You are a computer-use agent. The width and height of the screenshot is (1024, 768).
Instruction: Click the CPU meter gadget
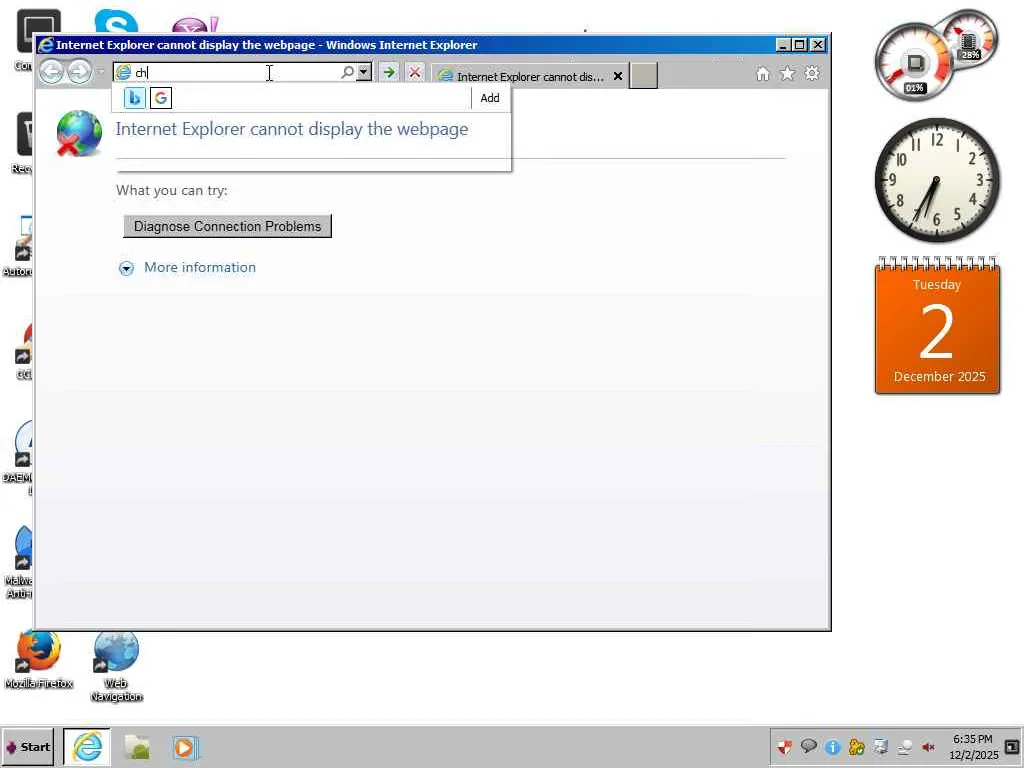(936, 55)
